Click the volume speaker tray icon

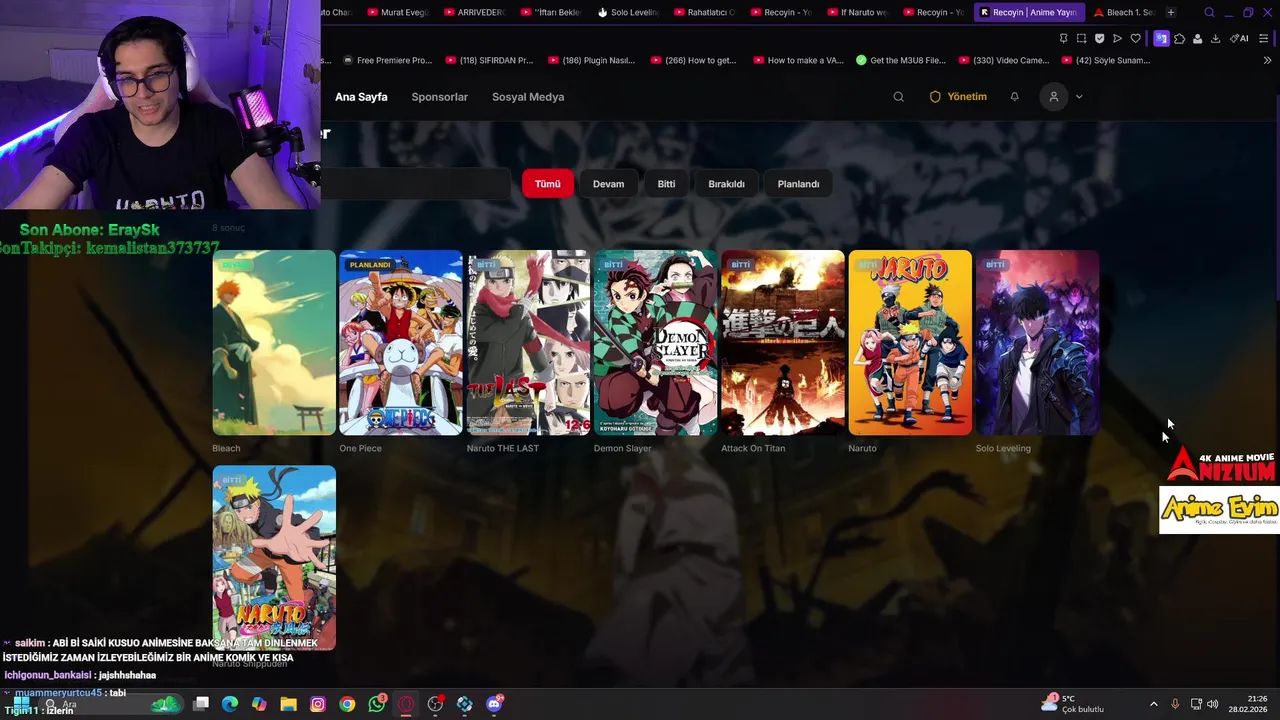pyautogui.click(x=1212, y=704)
